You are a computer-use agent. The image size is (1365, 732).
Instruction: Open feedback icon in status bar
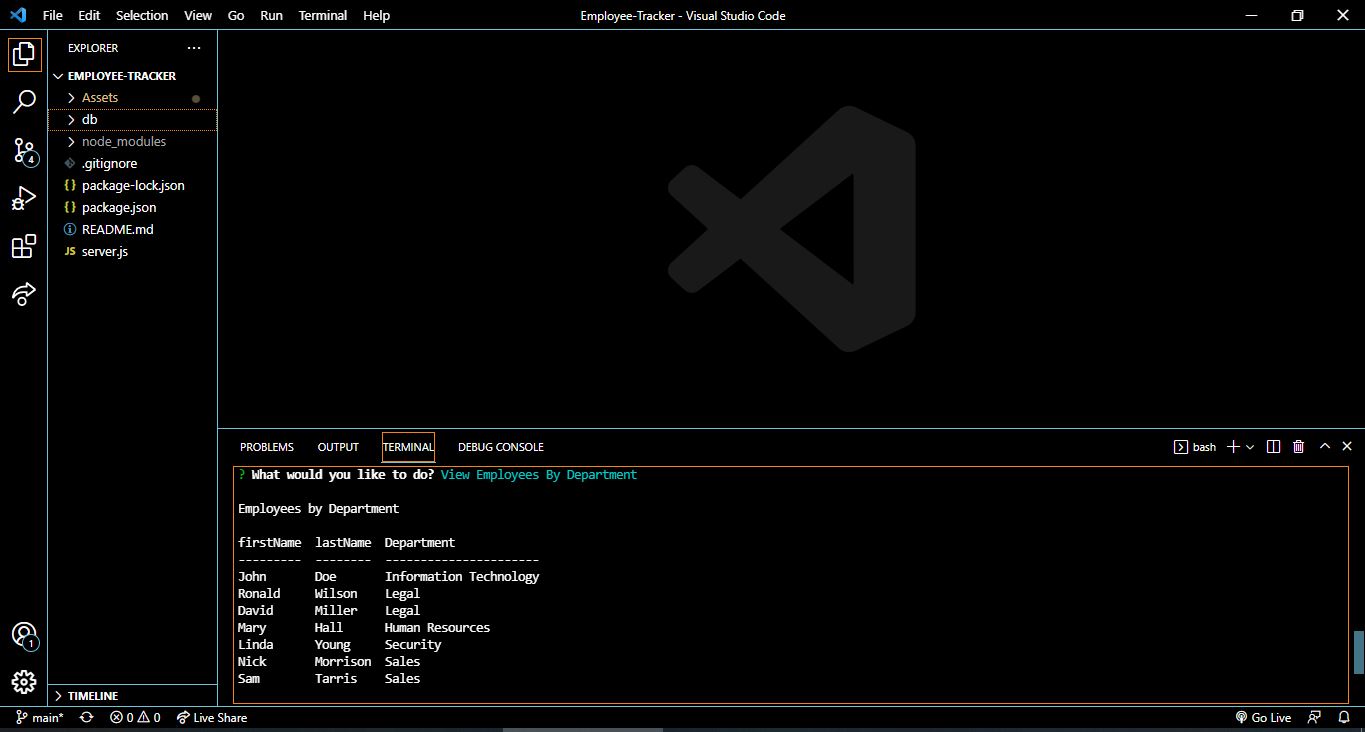[1314, 718]
